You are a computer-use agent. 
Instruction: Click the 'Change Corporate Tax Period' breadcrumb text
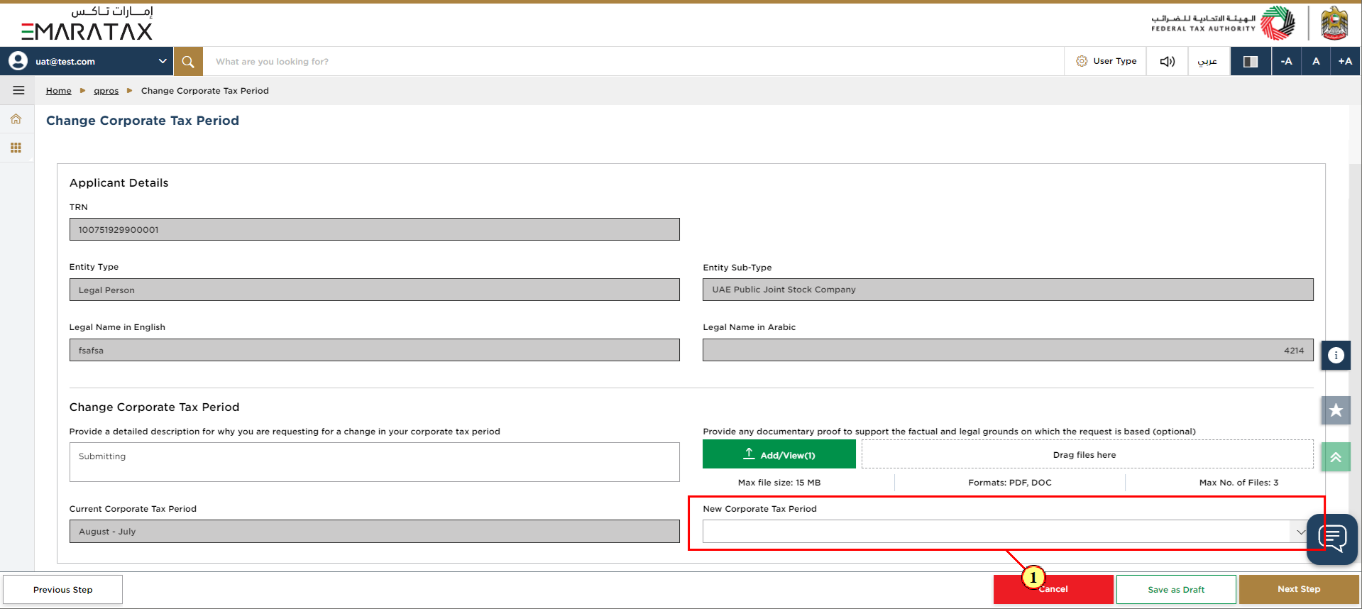(205, 91)
